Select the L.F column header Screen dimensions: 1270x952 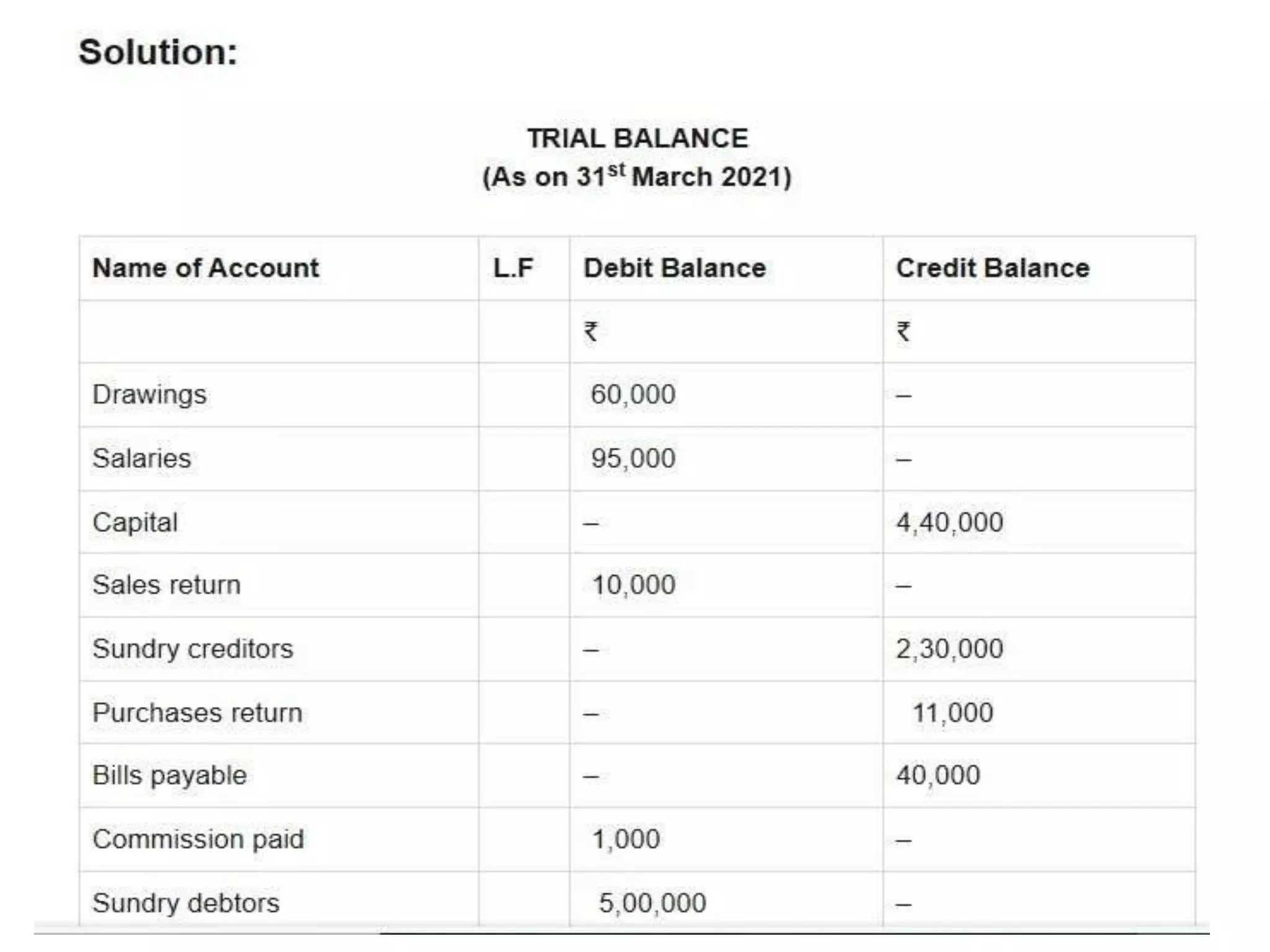tap(513, 268)
